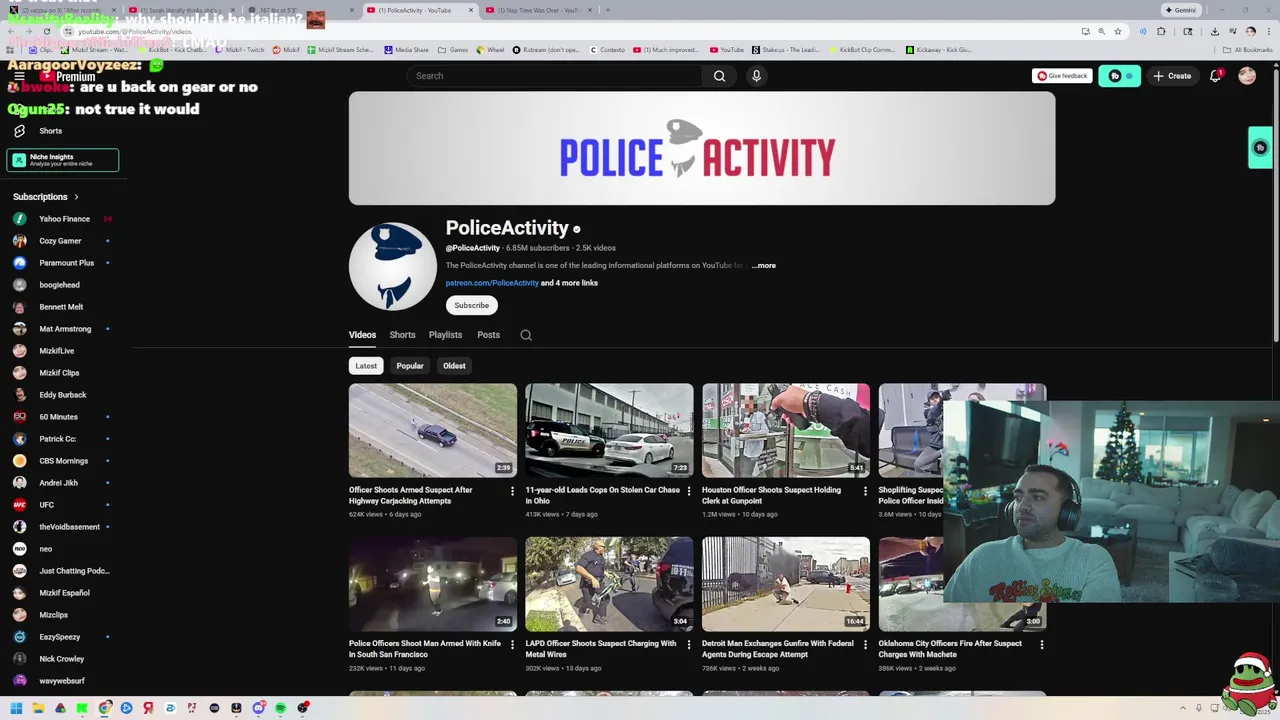Open title '11-year-old Leads Cops On Stolen Car Chase'
The image size is (1280, 720).
coord(602,496)
